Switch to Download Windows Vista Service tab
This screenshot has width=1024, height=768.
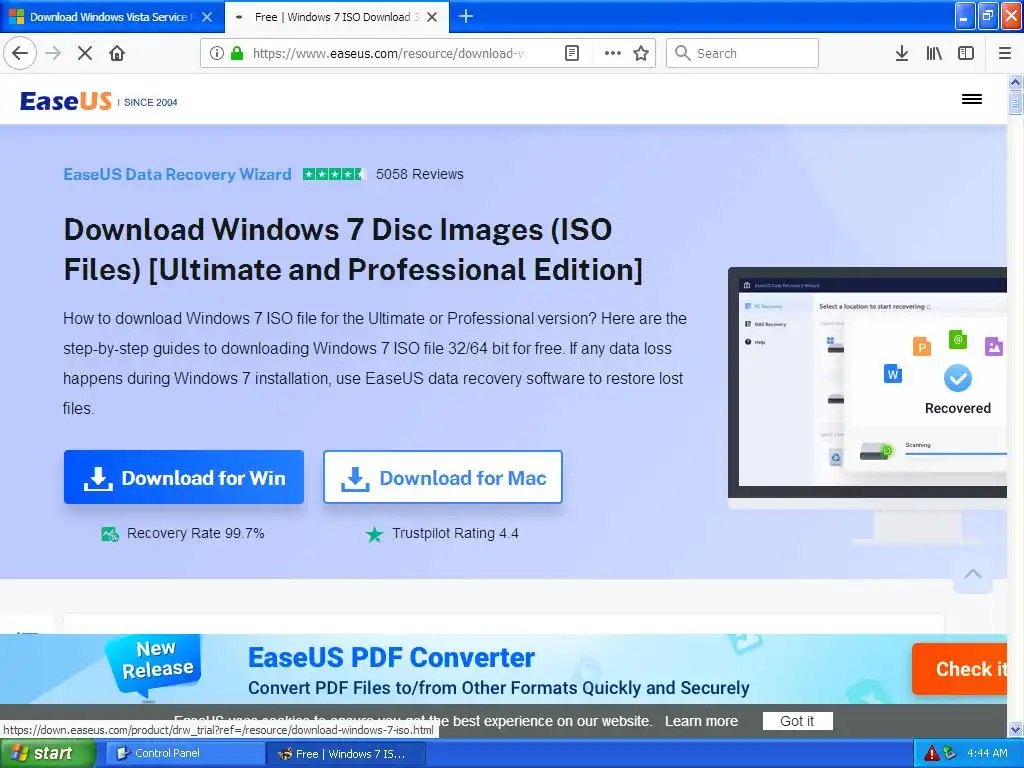click(x=112, y=17)
